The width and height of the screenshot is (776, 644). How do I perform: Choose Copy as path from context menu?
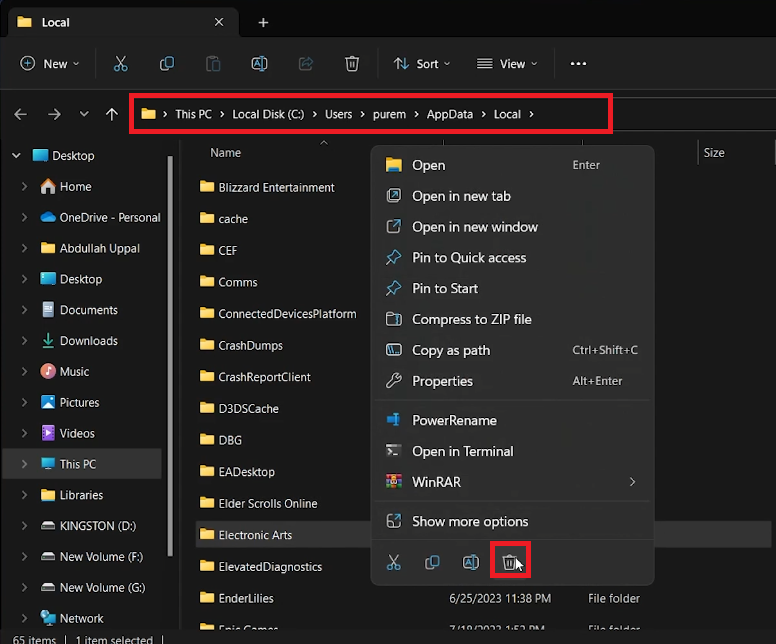tap(451, 350)
